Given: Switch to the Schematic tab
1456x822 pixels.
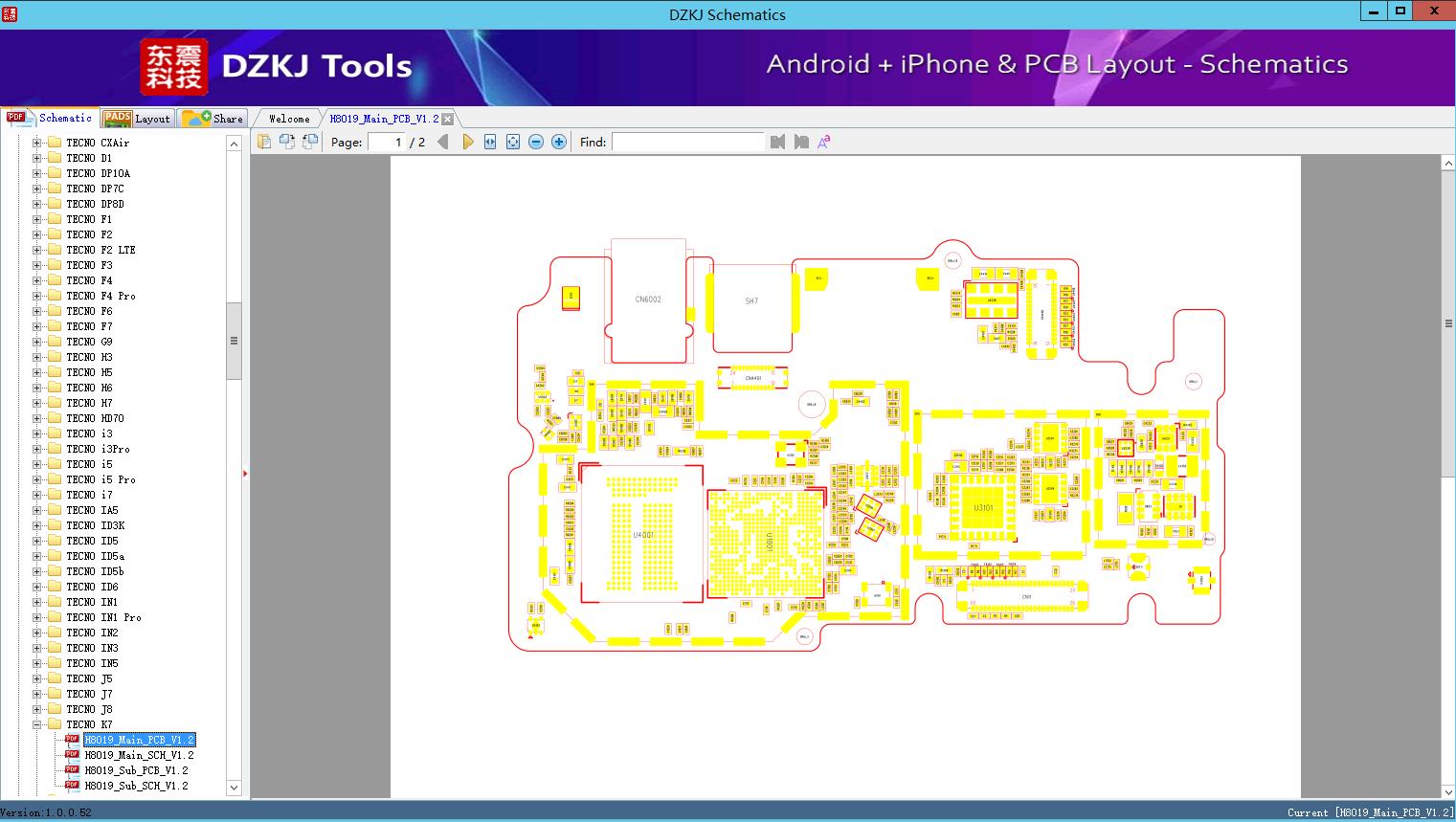Looking at the screenshot, I should (50, 118).
